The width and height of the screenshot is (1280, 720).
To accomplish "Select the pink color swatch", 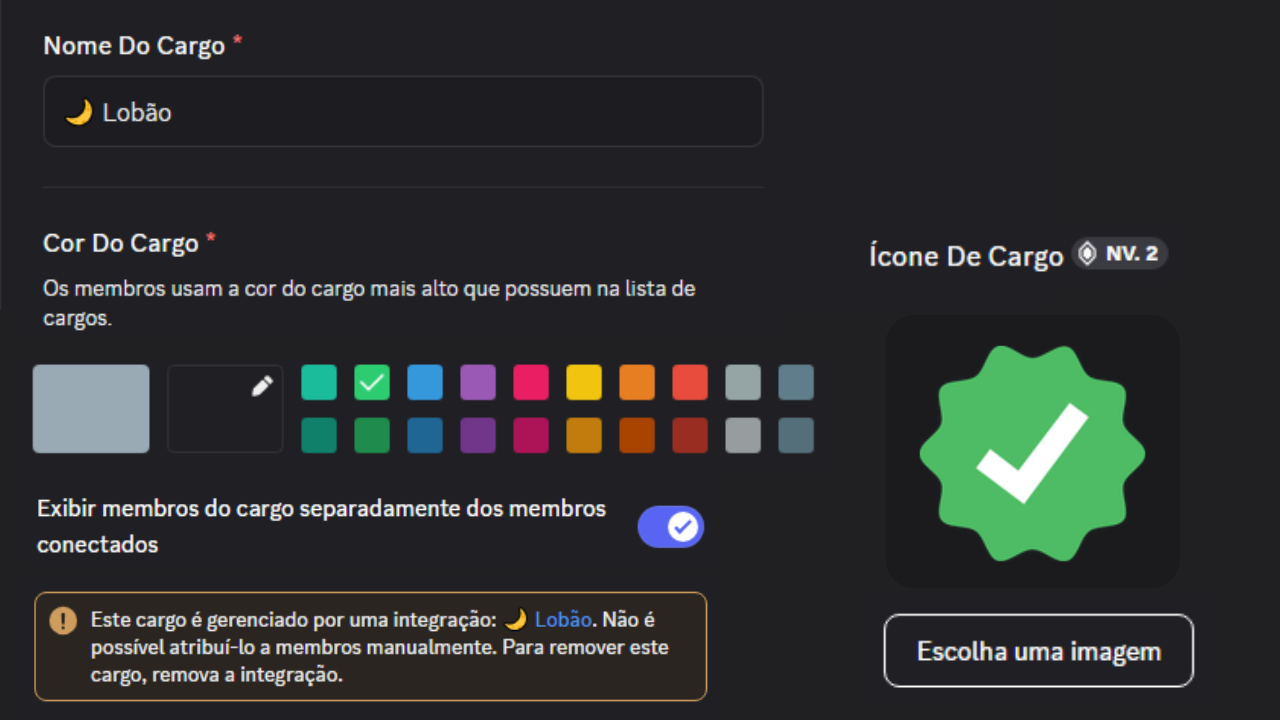I will coord(531,383).
